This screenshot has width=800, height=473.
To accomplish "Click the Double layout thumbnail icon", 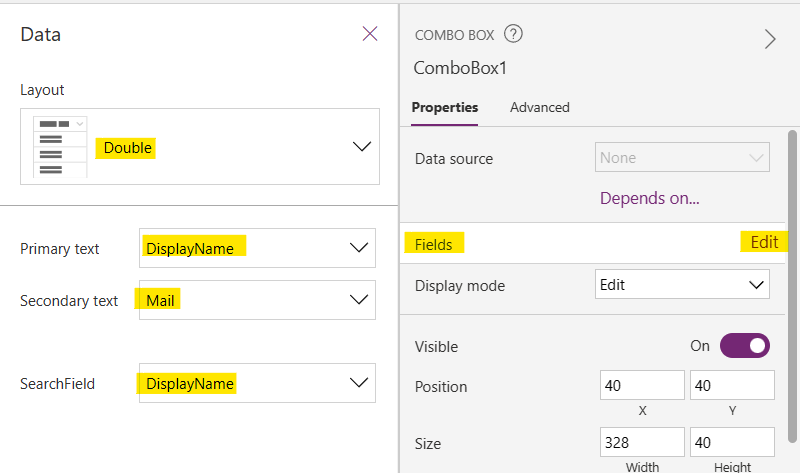I will pyautogui.click(x=61, y=147).
